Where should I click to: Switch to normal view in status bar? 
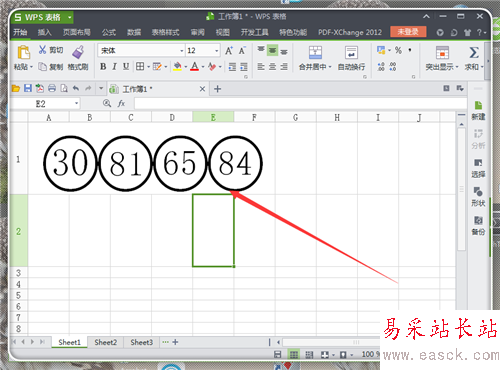(294, 355)
